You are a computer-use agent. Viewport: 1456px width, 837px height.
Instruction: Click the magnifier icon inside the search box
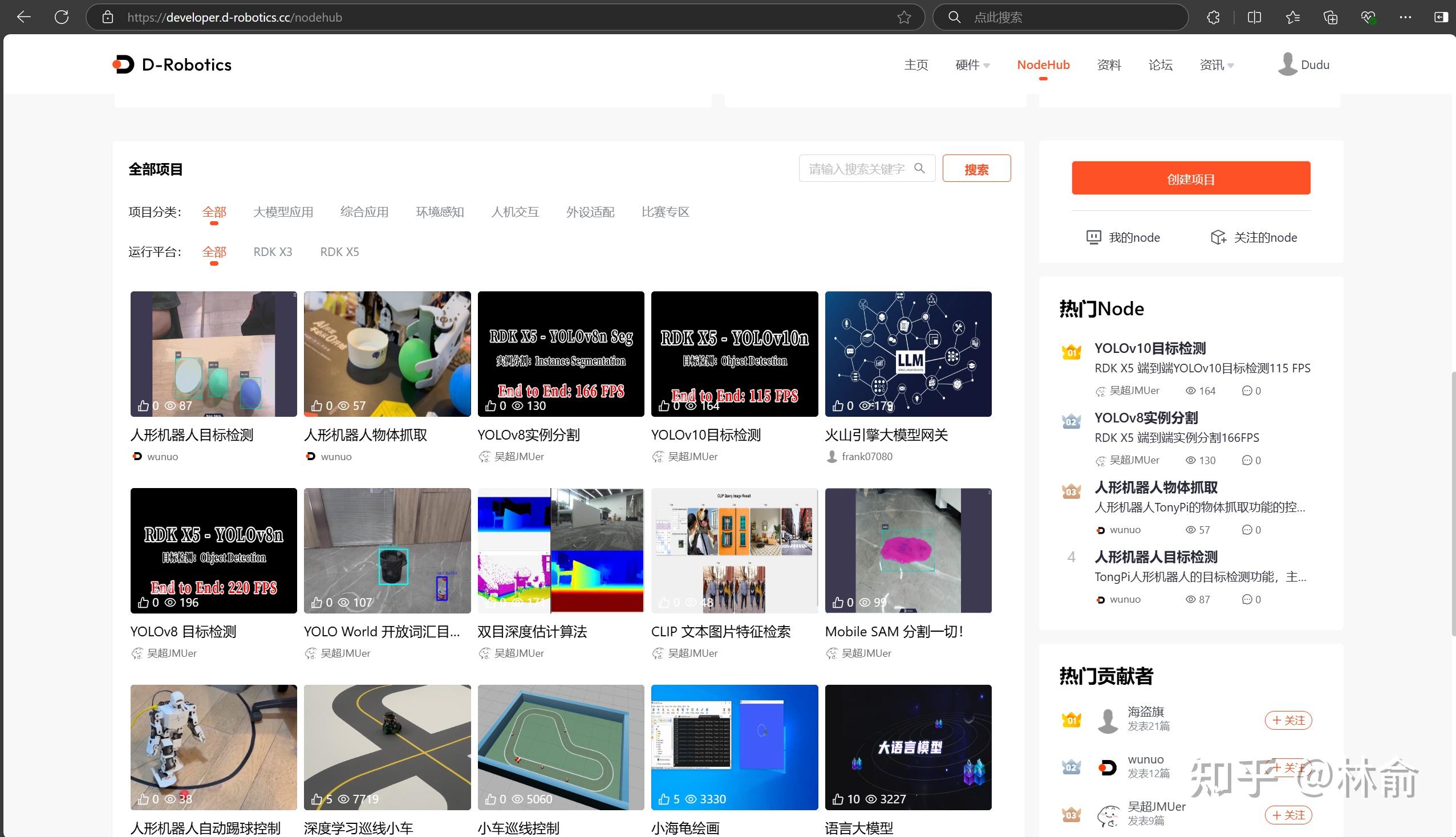[x=920, y=168]
